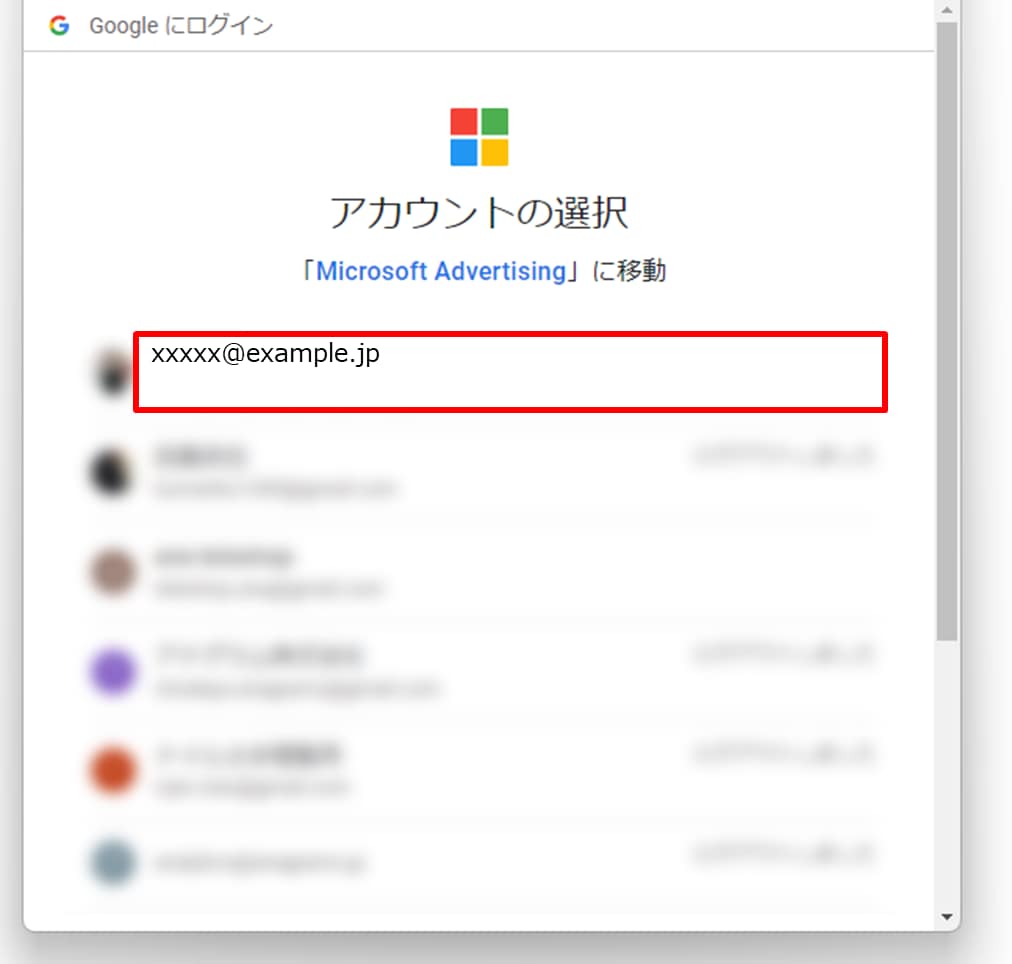
Task: Click the avatar beside xxxxx@example.jp
Action: (x=112, y=372)
